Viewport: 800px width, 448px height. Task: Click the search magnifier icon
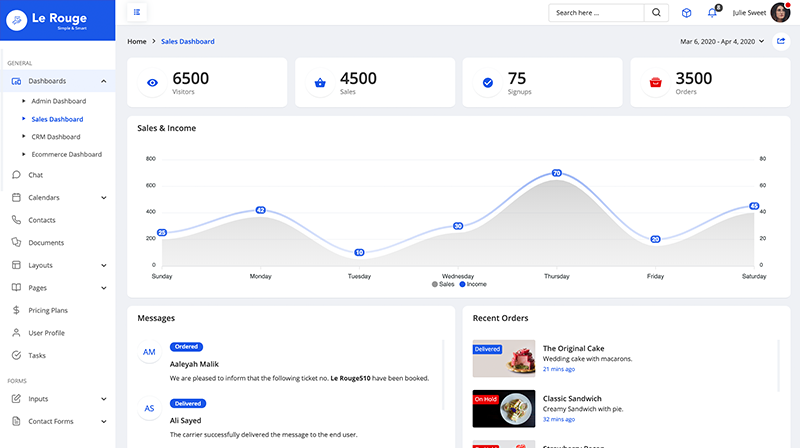click(x=657, y=13)
